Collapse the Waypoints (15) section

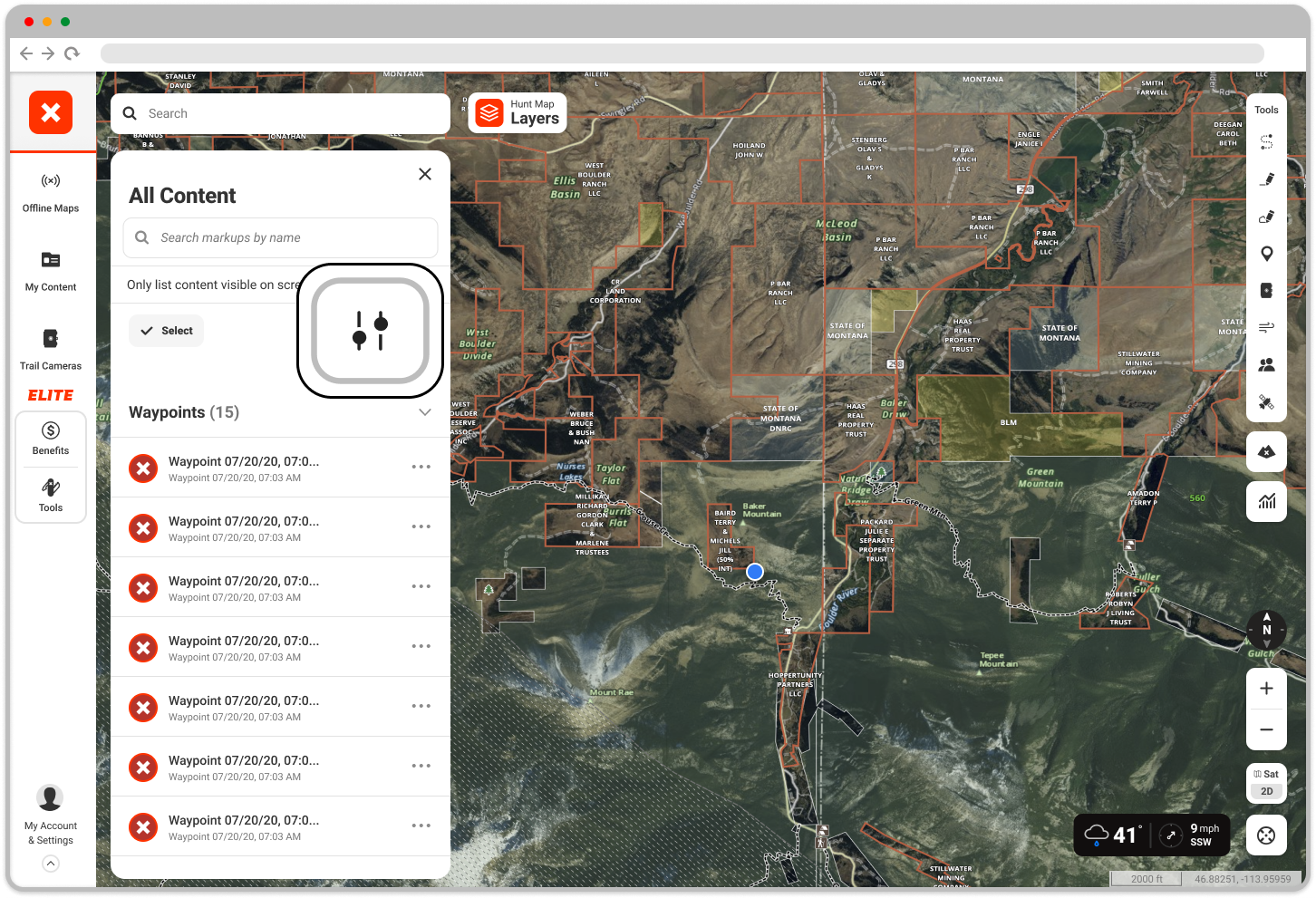(x=425, y=412)
